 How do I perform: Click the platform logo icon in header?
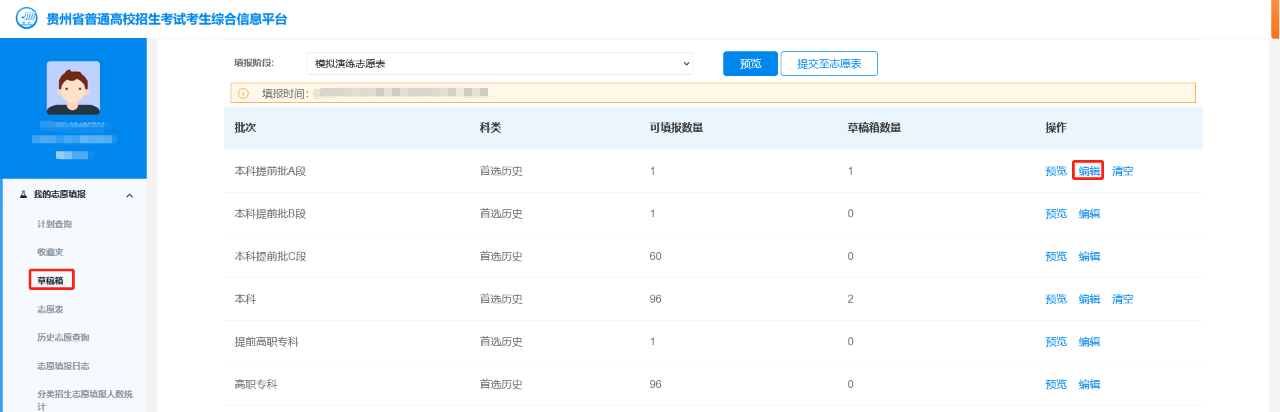(26, 18)
